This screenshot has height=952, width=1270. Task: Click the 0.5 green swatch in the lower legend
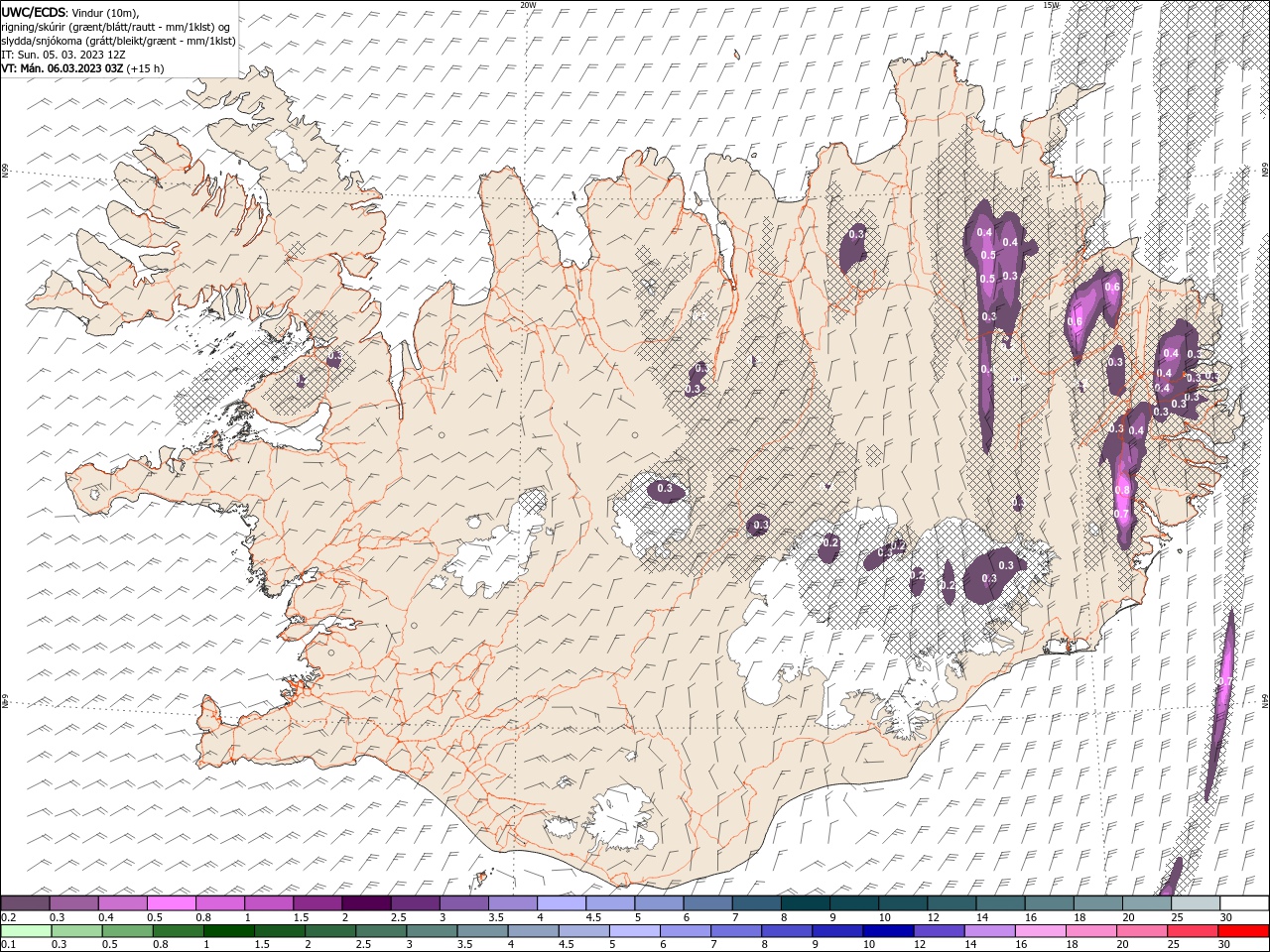click(128, 931)
